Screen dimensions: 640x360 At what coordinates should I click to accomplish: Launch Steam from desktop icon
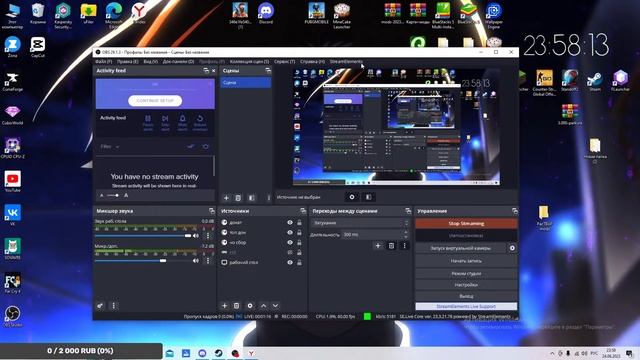[595, 81]
